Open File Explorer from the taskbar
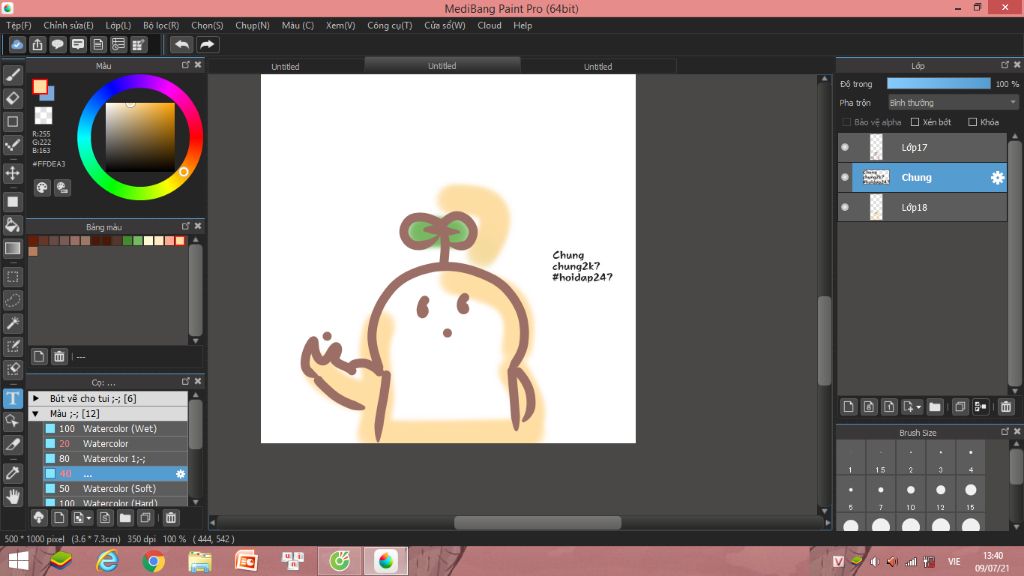Viewport: 1024px width, 576px height. coord(200,561)
